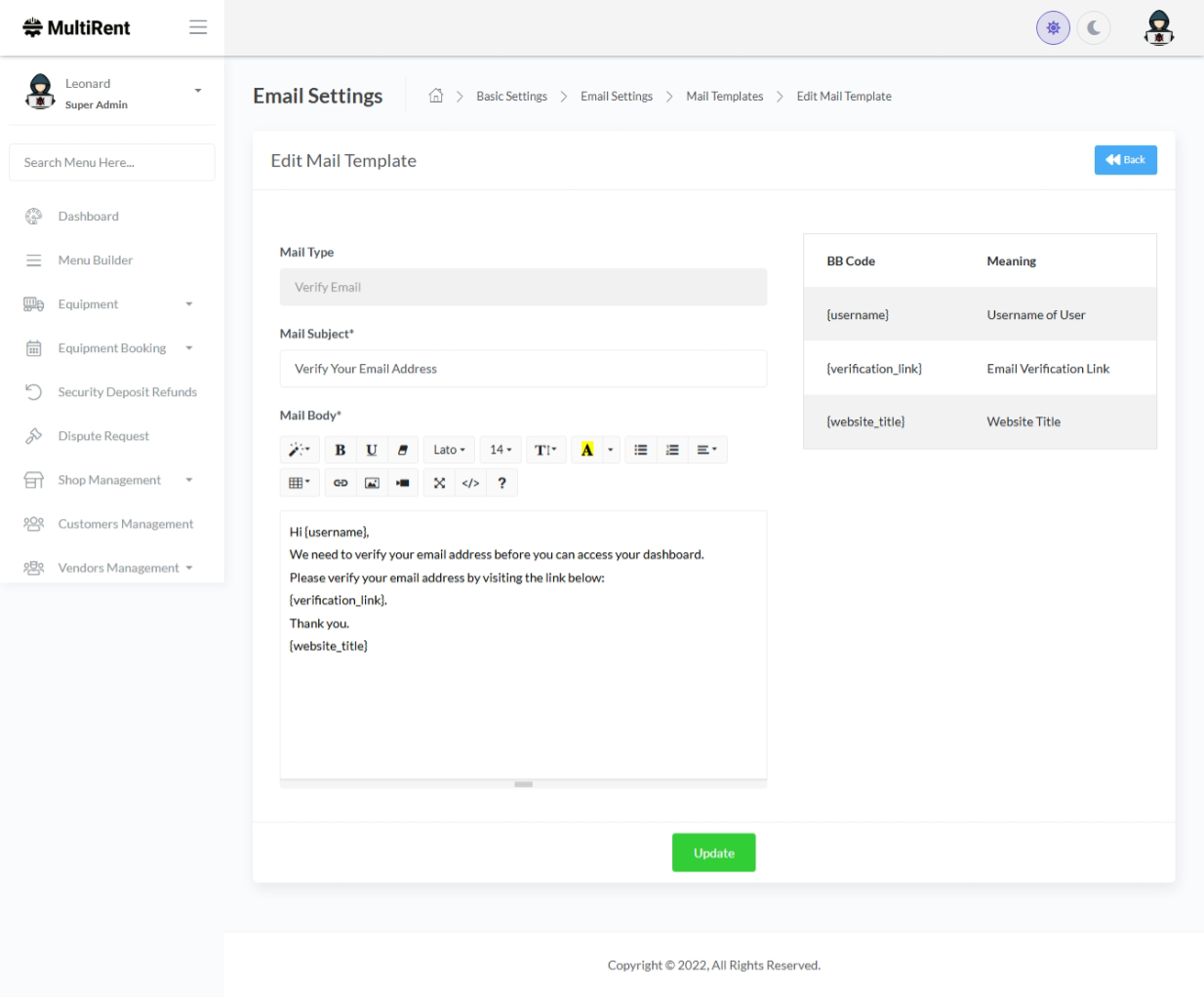
Task: Click the yellow highlighted text color swatch
Action: (586, 450)
